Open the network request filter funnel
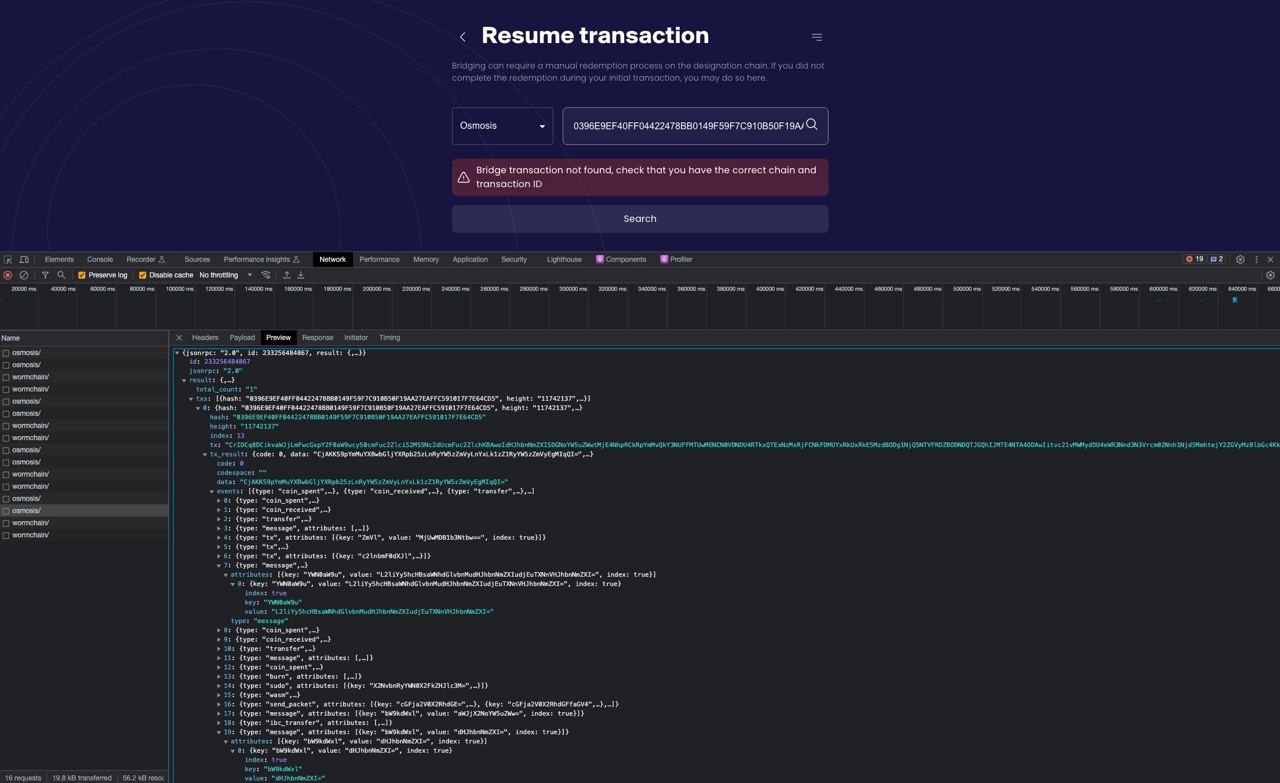This screenshot has width=1280, height=783. (x=44, y=274)
